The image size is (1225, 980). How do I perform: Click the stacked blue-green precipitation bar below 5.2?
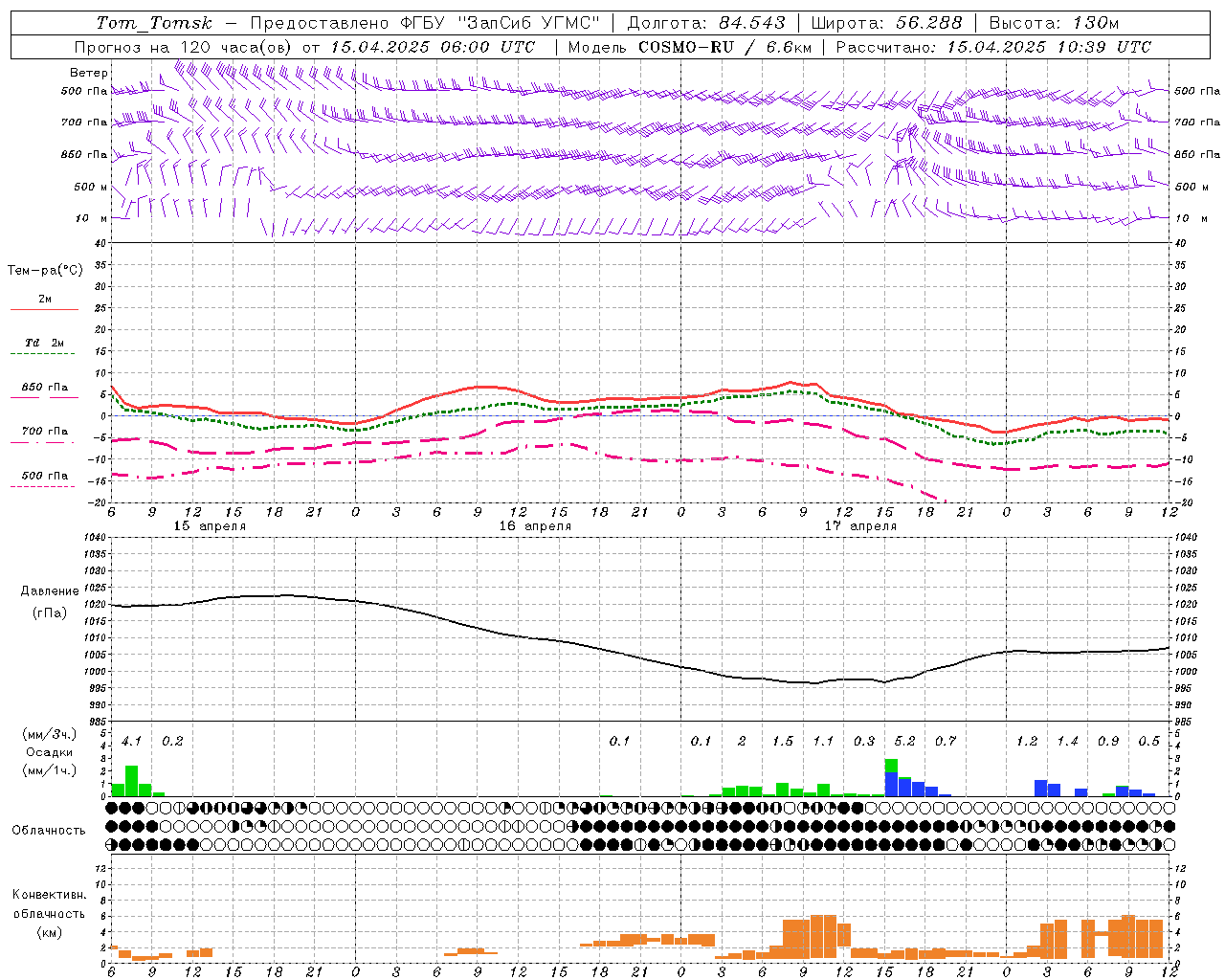(891, 777)
